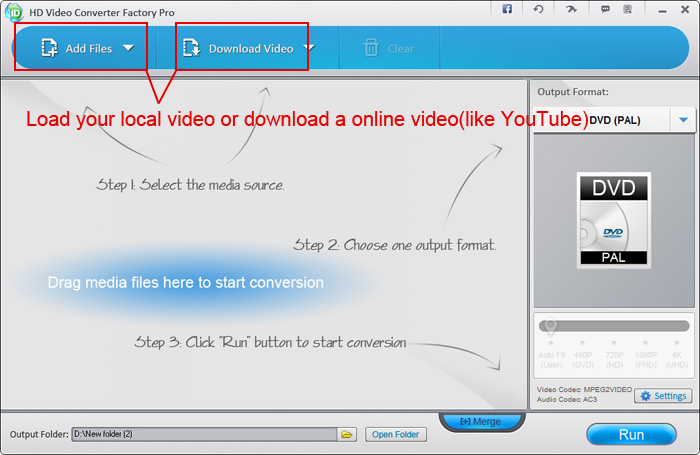Select the 4K (UHD) resolution mark

point(677,356)
